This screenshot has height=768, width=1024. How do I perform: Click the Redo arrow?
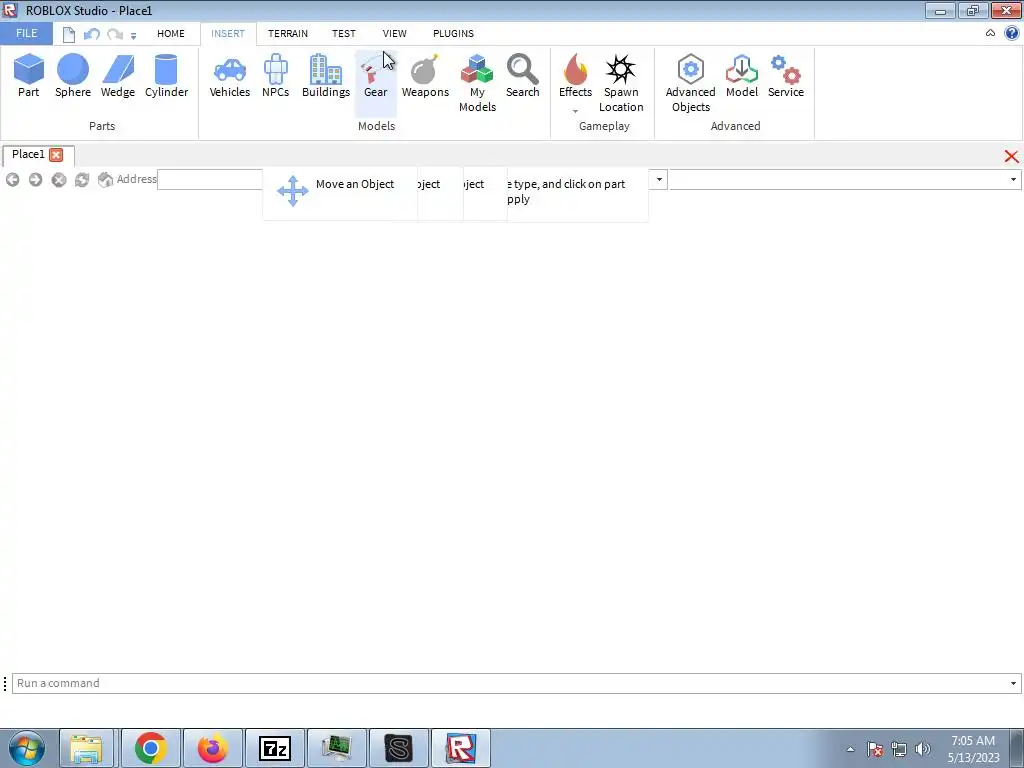[115, 35]
